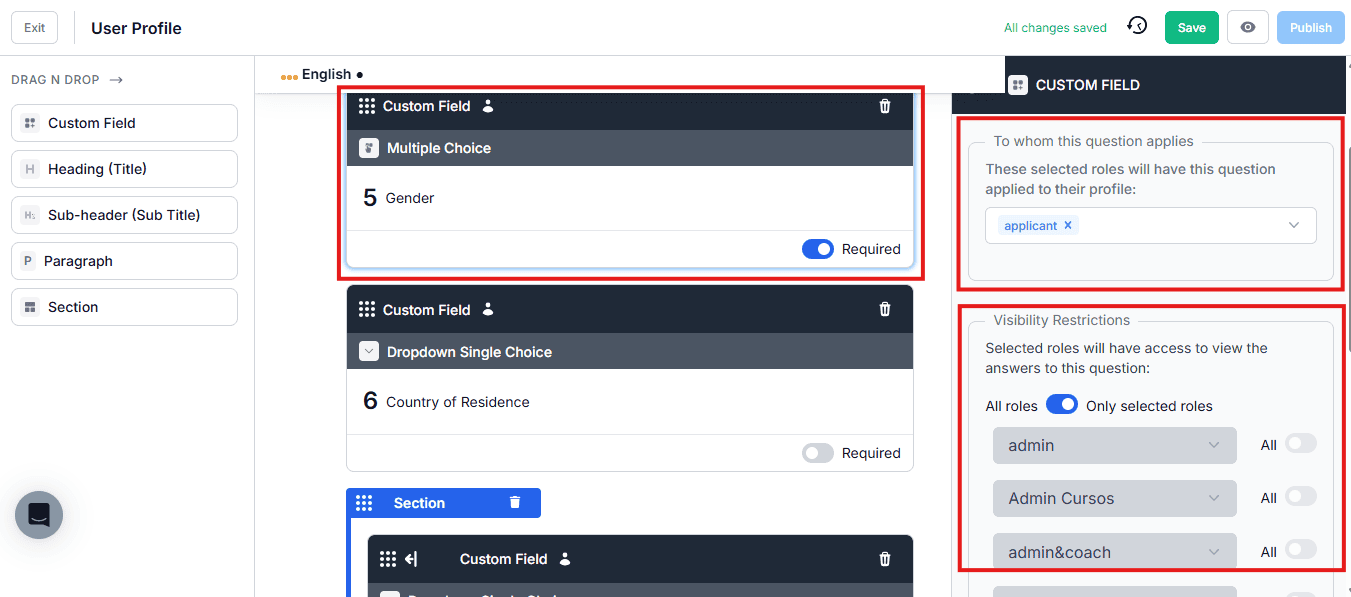Click the drag handle icon on the Section block
This screenshot has width=1351, height=597.
click(364, 502)
